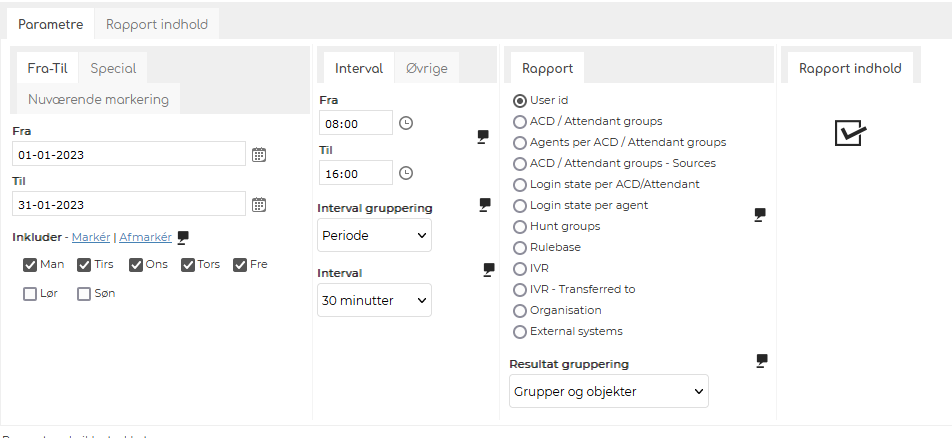Switch to the Special tab
952x438 pixels.
[x=114, y=68]
